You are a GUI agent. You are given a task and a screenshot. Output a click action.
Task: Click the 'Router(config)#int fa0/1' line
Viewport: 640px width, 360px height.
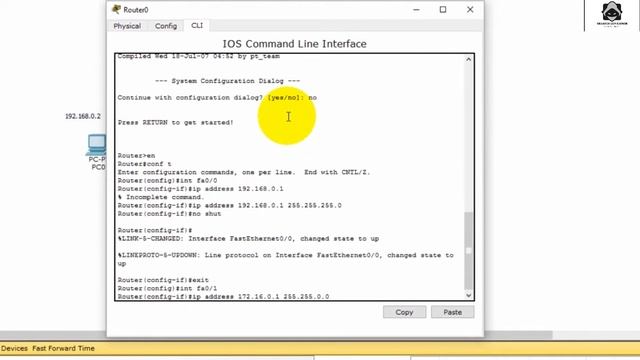point(167,288)
